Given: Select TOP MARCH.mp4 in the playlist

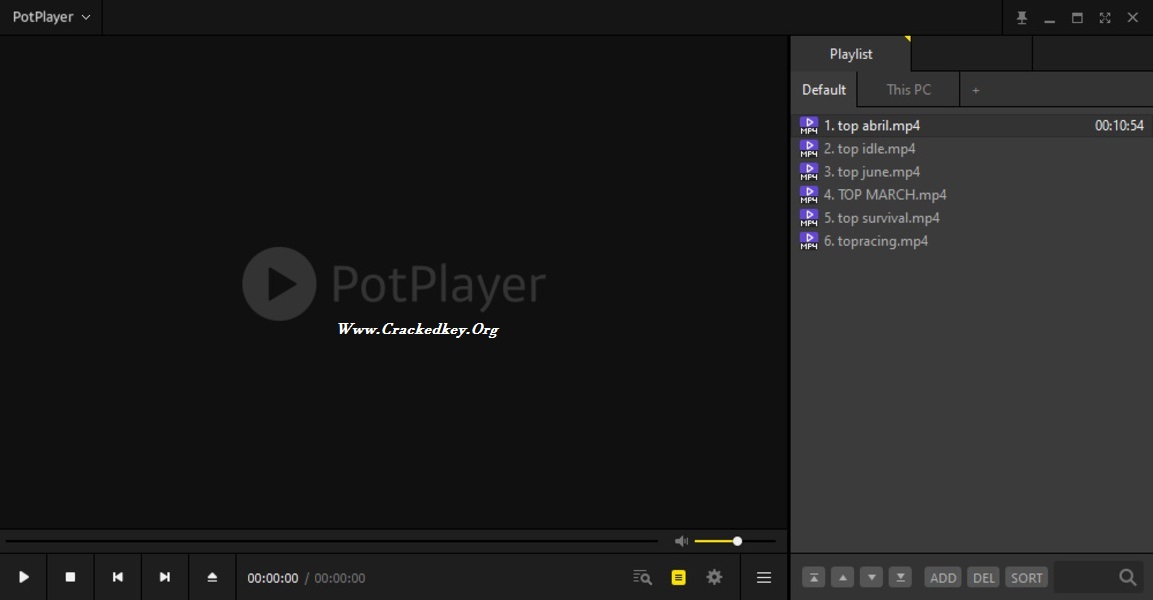Looking at the screenshot, I should point(971,195).
